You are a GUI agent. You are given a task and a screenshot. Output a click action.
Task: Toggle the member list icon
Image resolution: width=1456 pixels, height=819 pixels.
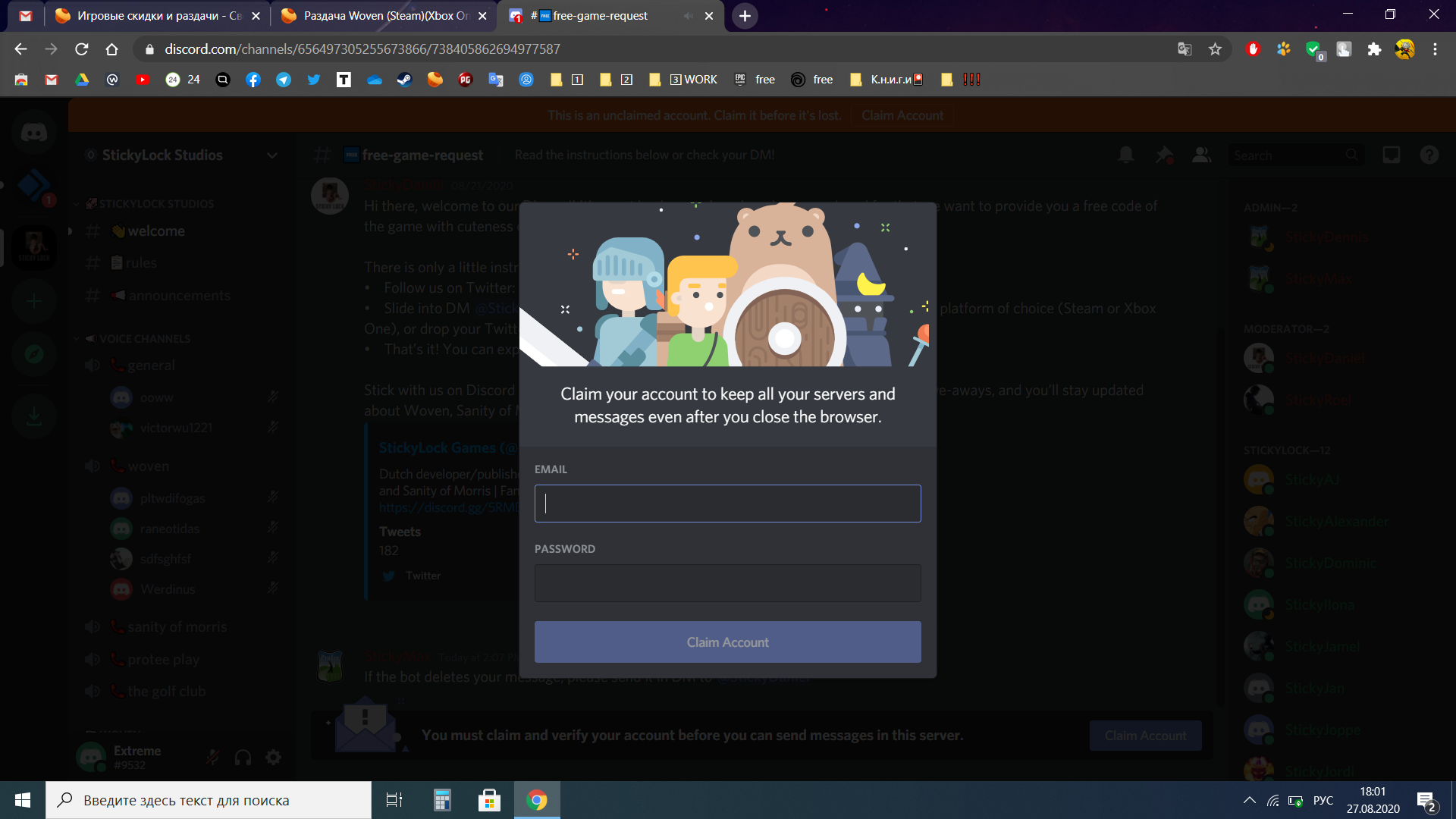click(x=1202, y=155)
